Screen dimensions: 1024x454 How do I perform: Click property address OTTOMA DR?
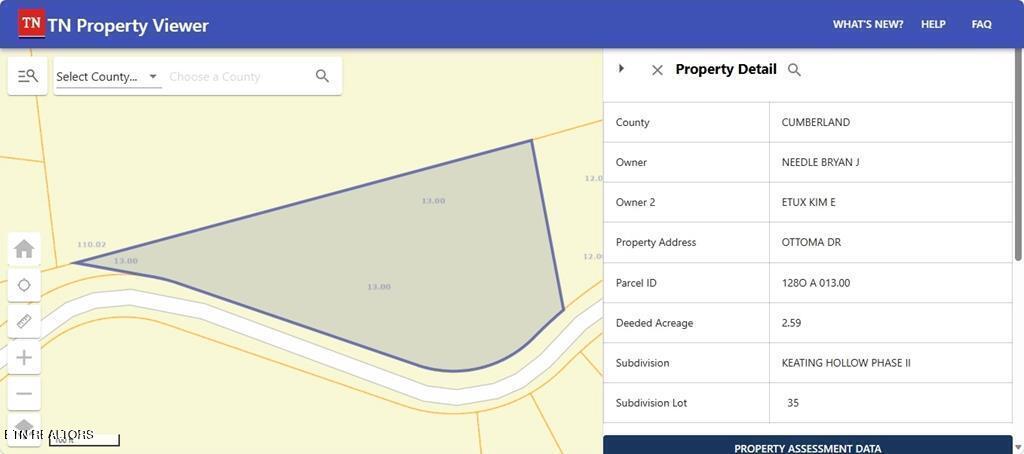pyautogui.click(x=811, y=242)
